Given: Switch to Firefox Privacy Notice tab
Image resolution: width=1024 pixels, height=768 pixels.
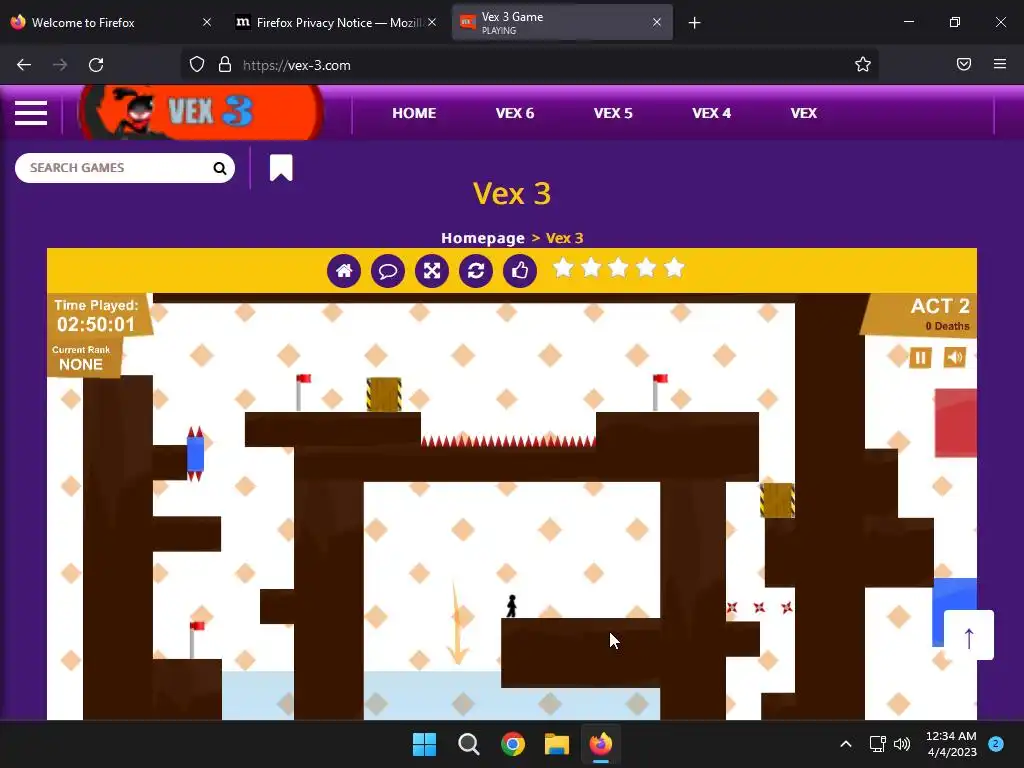Looking at the screenshot, I should [335, 23].
